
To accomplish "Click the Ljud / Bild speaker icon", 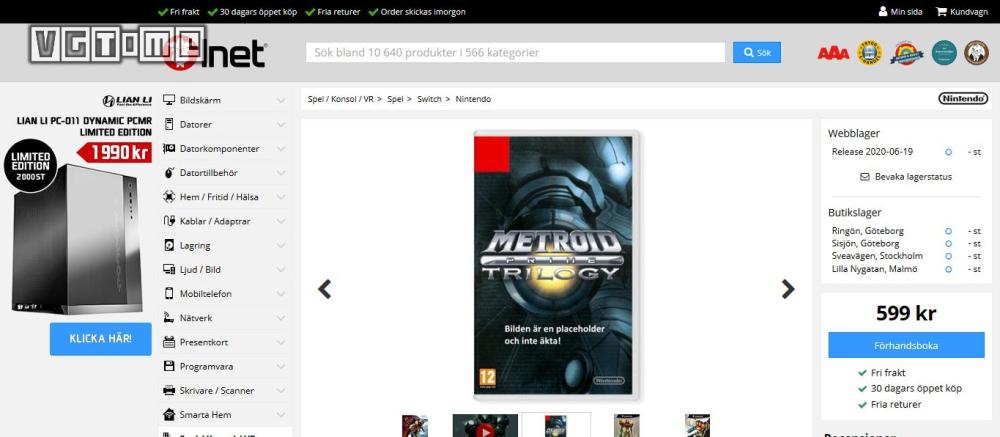I will [x=169, y=270].
